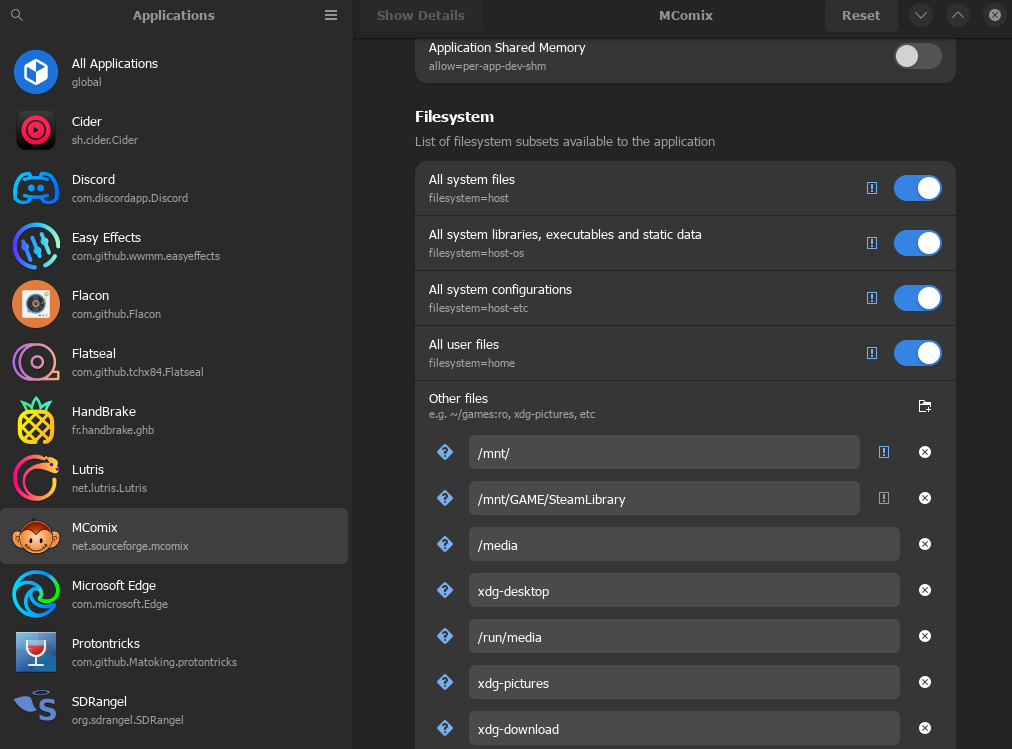Toggle All system configurations switch

(x=917, y=298)
